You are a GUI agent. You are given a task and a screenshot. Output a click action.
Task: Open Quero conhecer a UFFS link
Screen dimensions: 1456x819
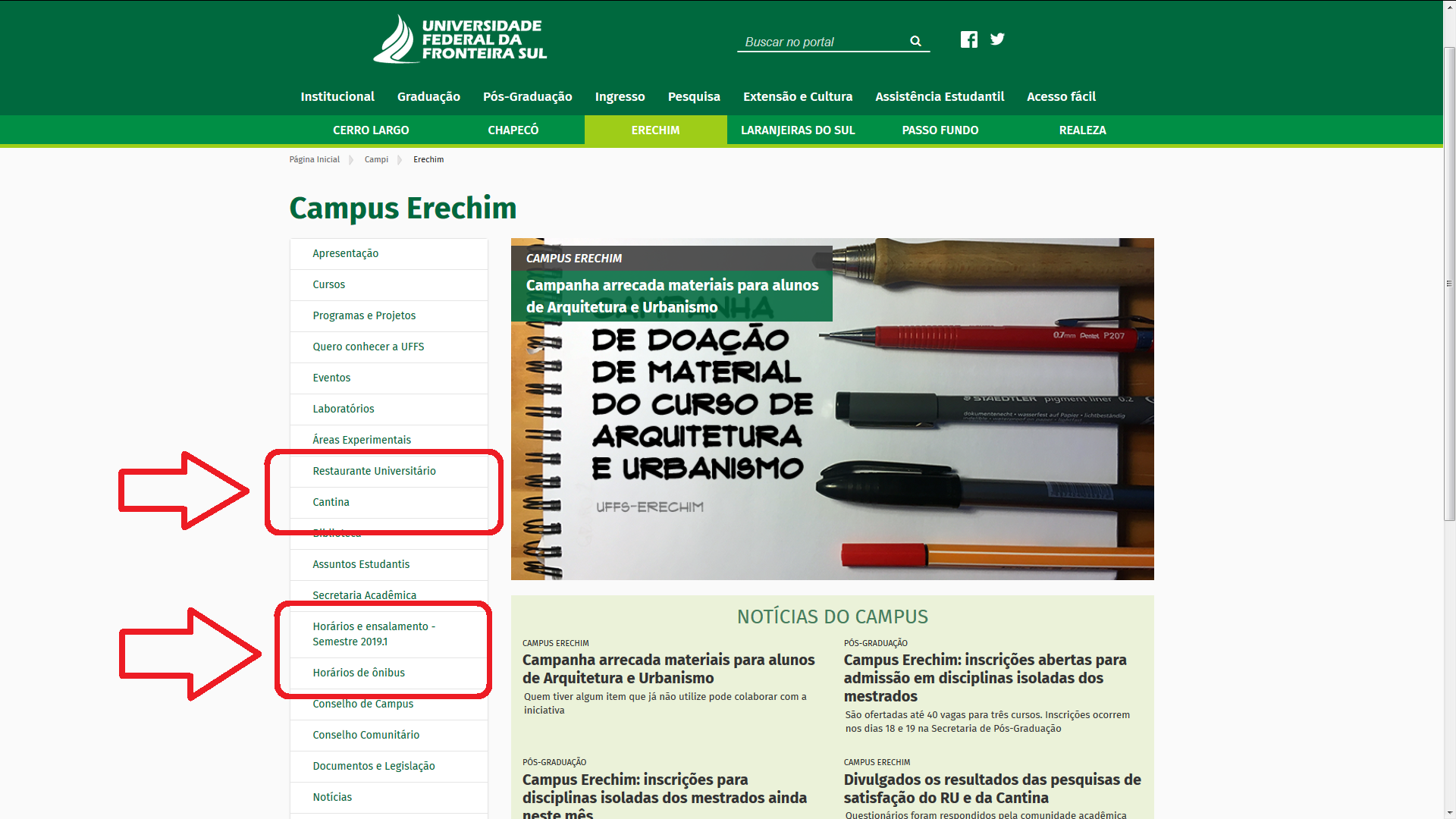[389, 347]
